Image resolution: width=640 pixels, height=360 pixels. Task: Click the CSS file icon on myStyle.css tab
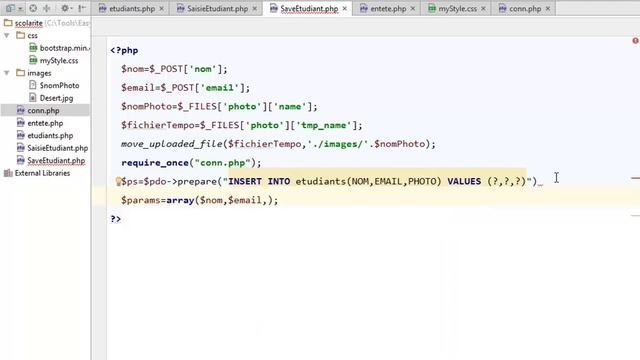[x=432, y=9]
